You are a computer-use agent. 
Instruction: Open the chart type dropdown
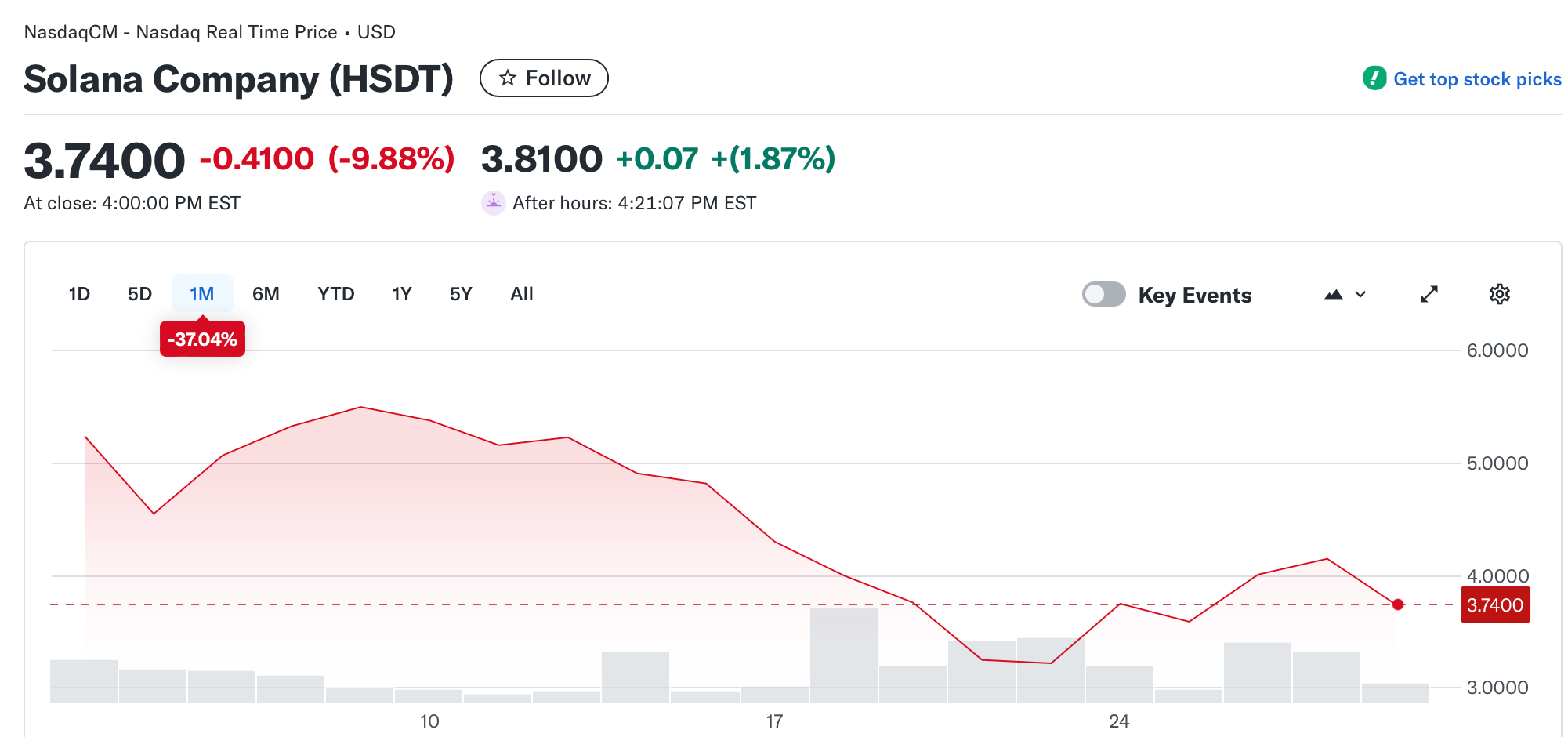tap(1360, 295)
